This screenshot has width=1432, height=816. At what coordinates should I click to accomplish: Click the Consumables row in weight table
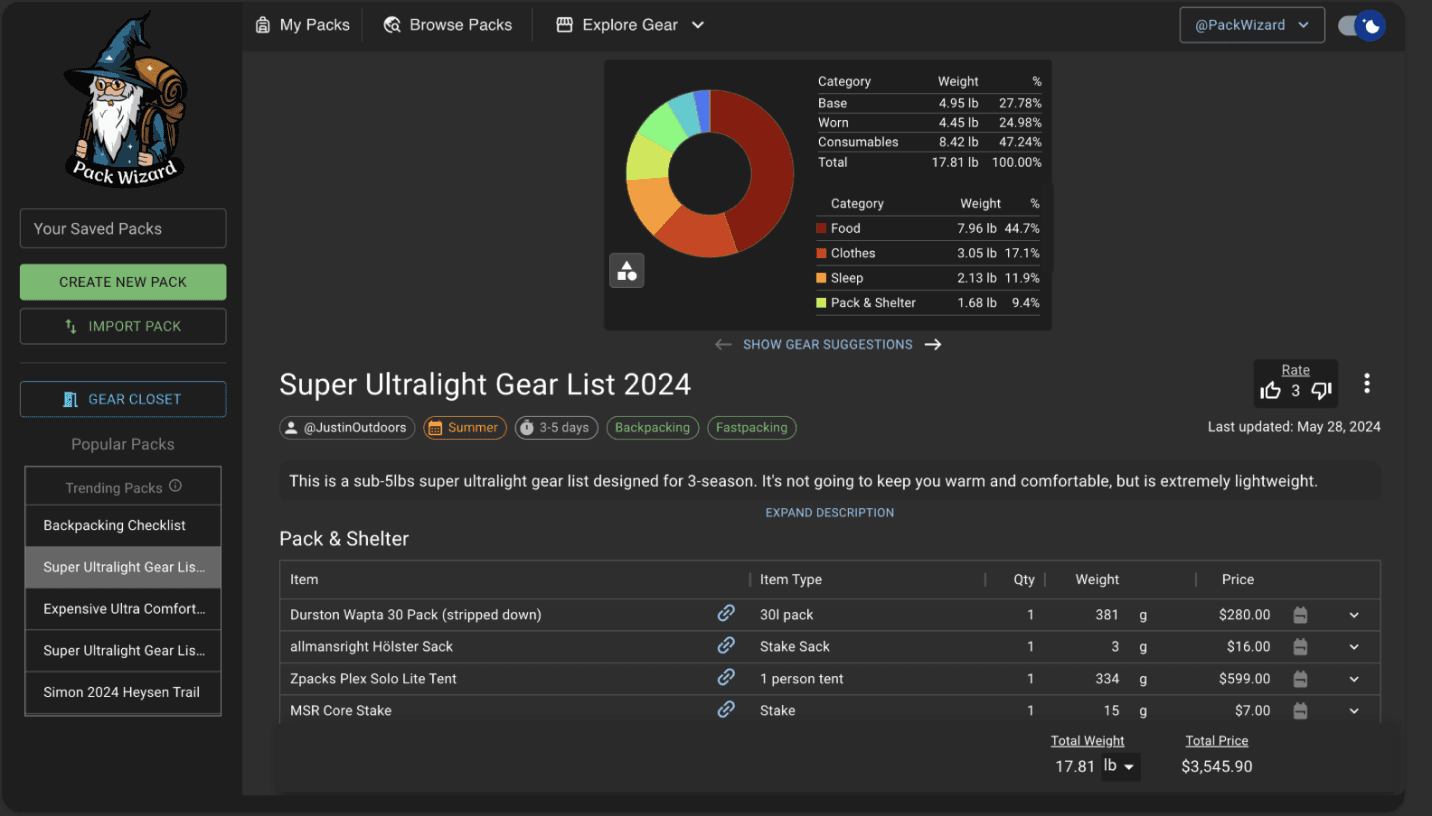(x=929, y=142)
